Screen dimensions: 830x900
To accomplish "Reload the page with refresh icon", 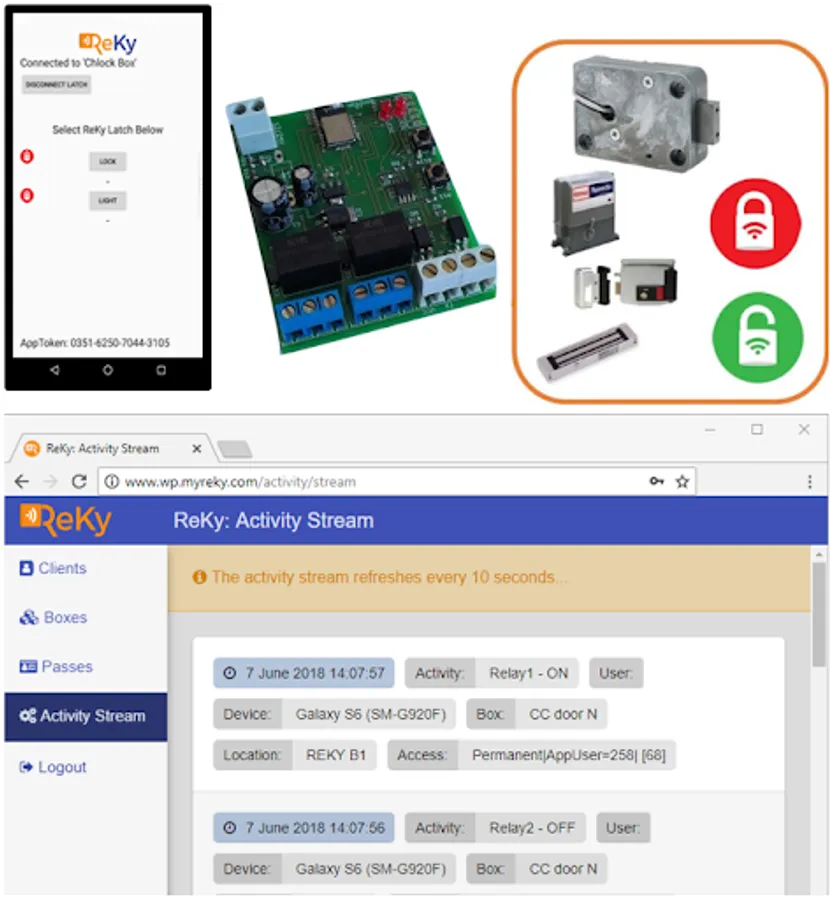I will pyautogui.click(x=79, y=481).
